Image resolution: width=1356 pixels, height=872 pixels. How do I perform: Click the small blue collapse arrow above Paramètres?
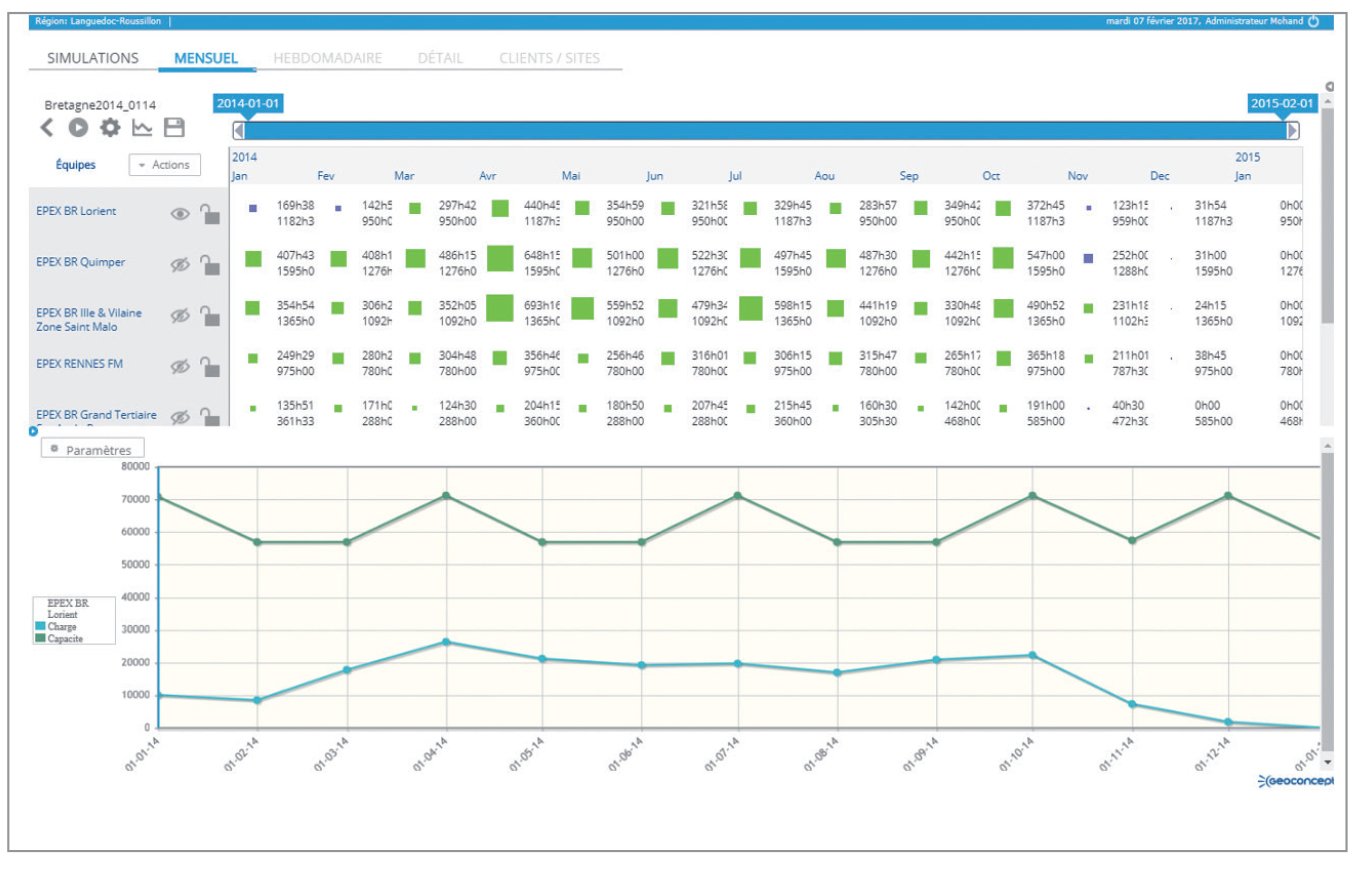[34, 432]
